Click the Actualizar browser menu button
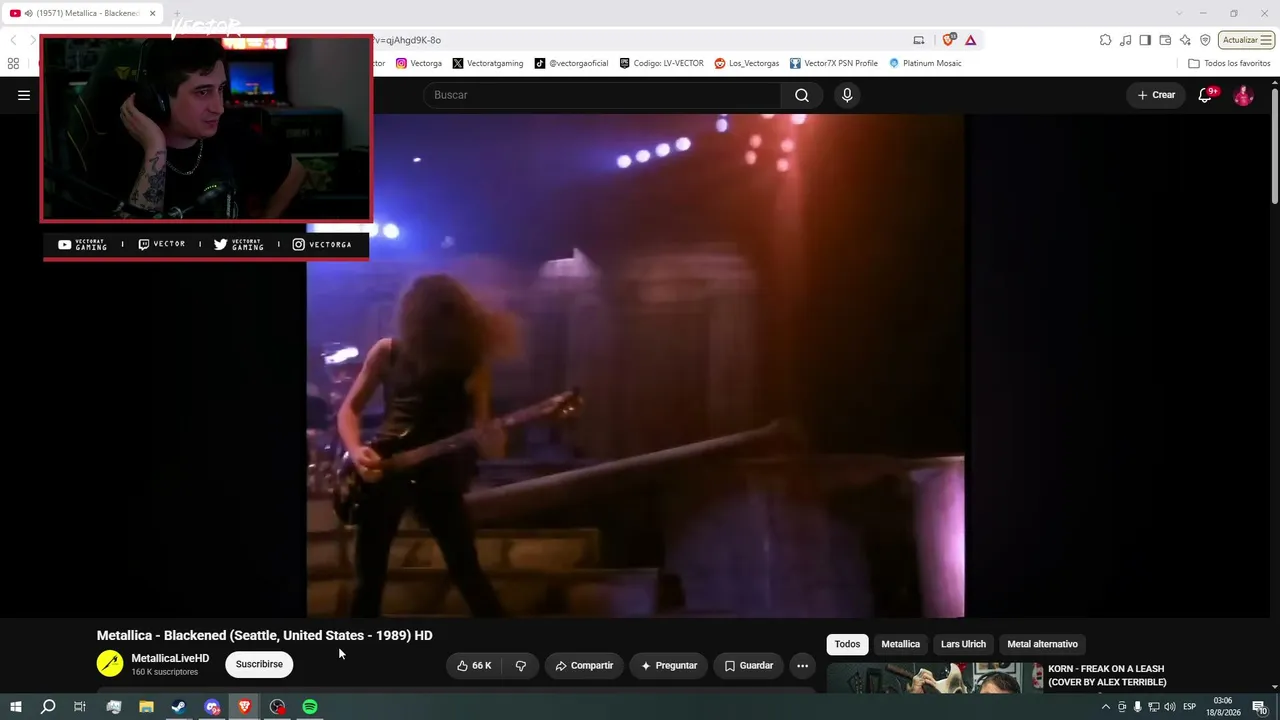The height and width of the screenshot is (720, 1280). click(x=1247, y=40)
